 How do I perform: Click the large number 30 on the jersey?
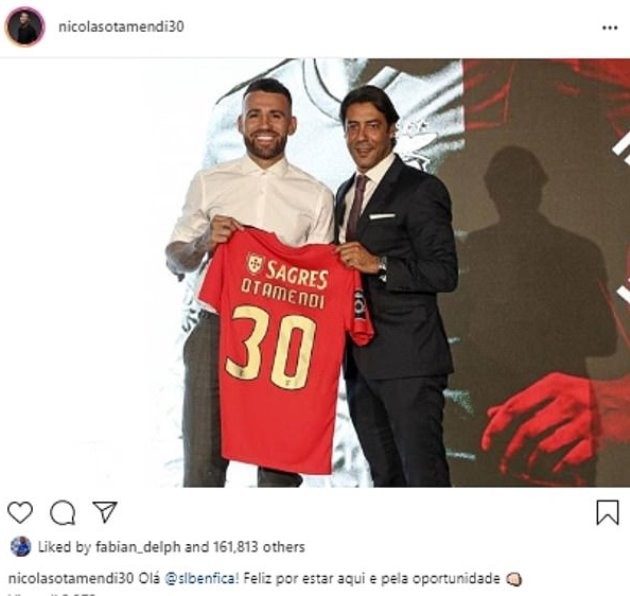[271, 347]
